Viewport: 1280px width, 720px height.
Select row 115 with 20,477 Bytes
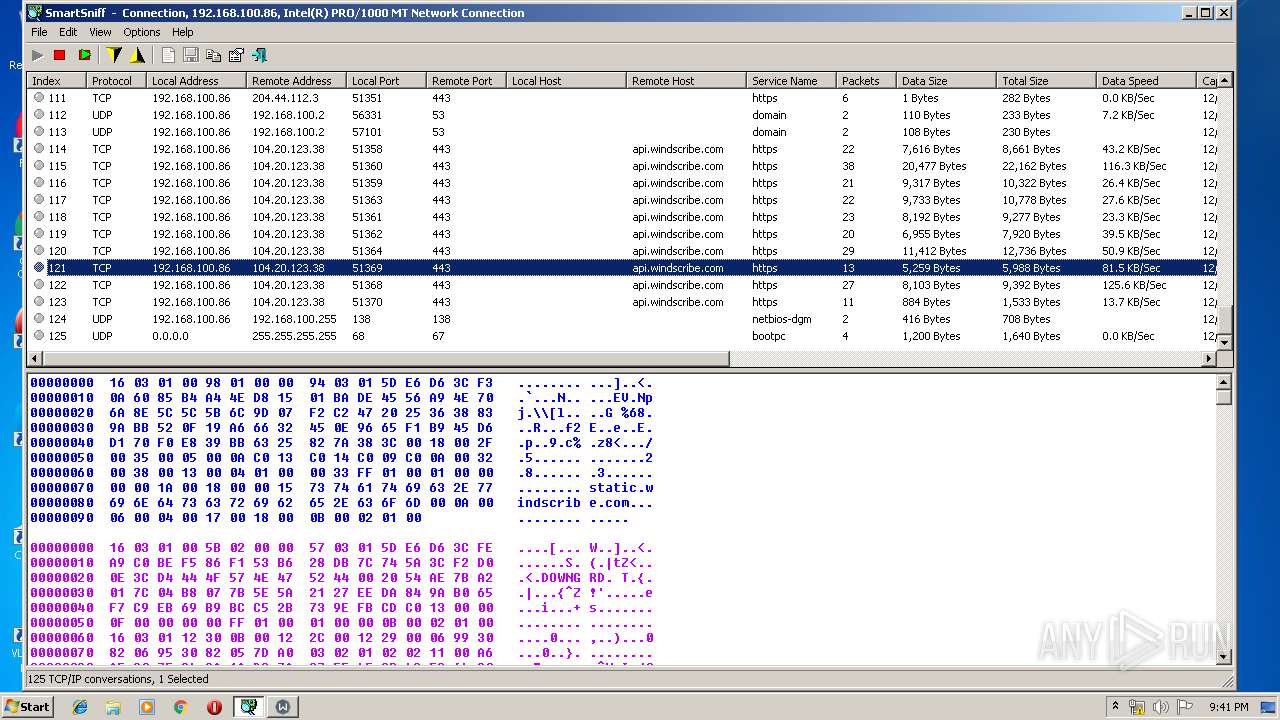tap(622, 166)
